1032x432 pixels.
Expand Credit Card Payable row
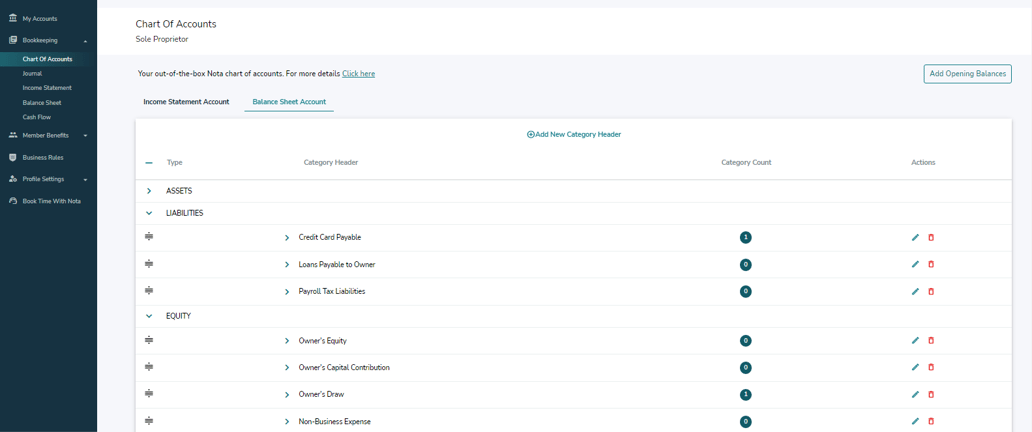click(287, 238)
